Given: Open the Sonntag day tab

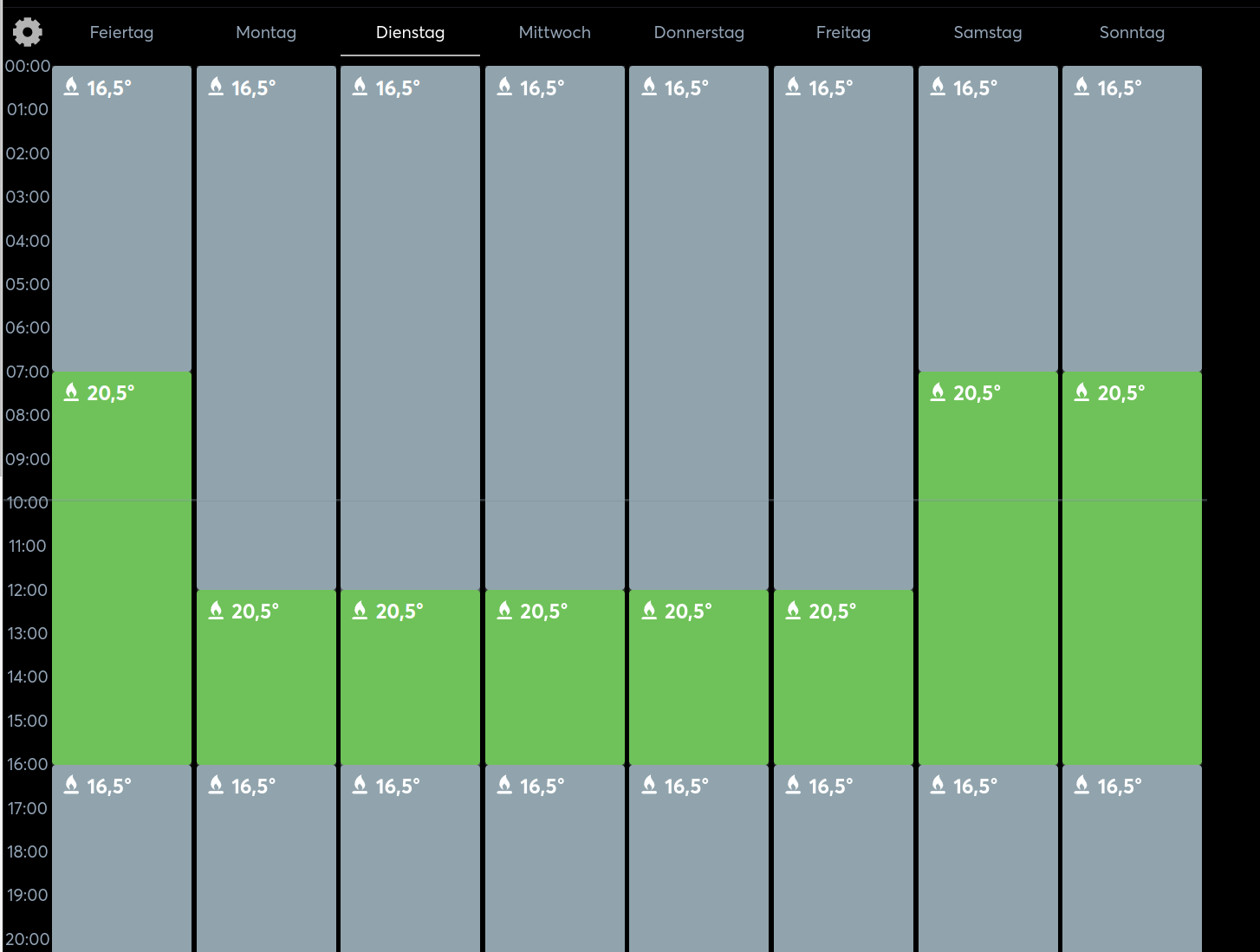Looking at the screenshot, I should [1132, 33].
